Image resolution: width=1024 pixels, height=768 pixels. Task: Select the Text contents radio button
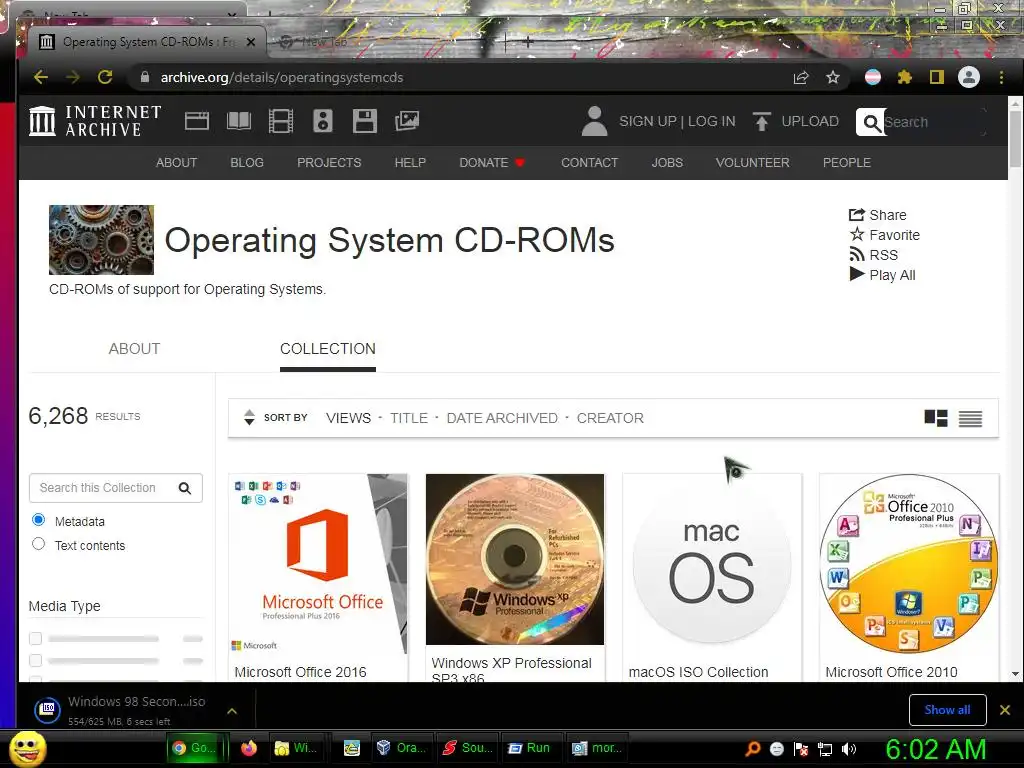click(x=39, y=544)
